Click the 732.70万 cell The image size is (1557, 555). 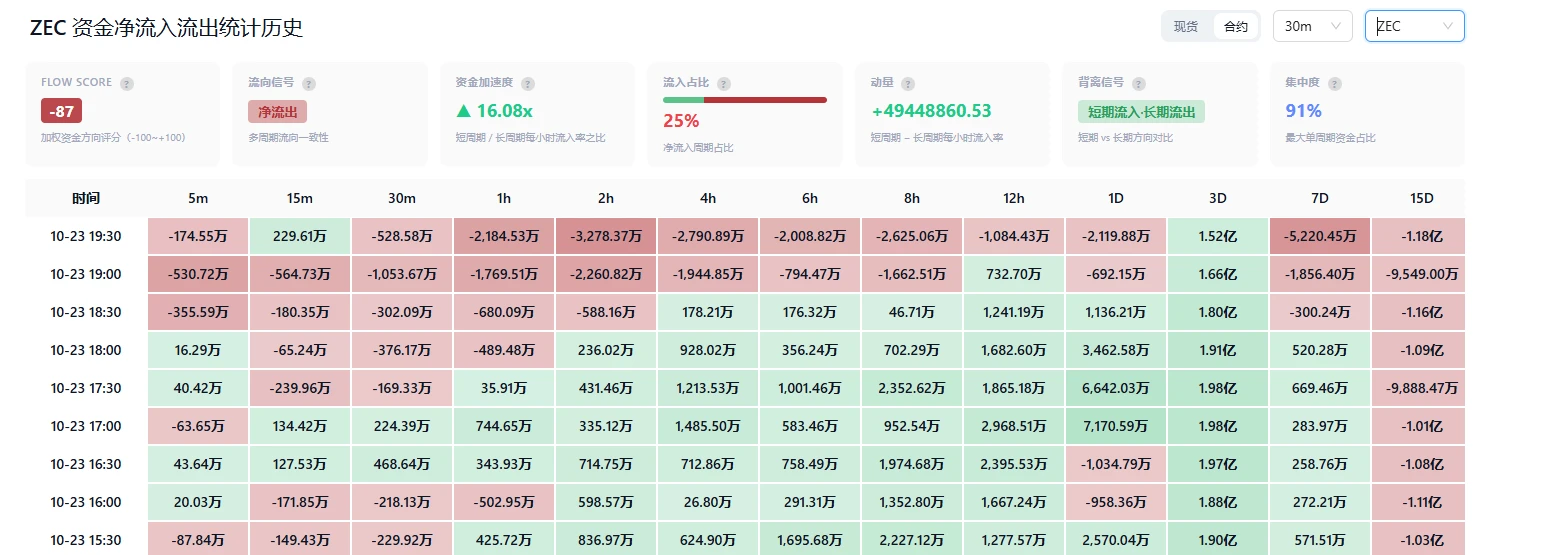point(1014,274)
